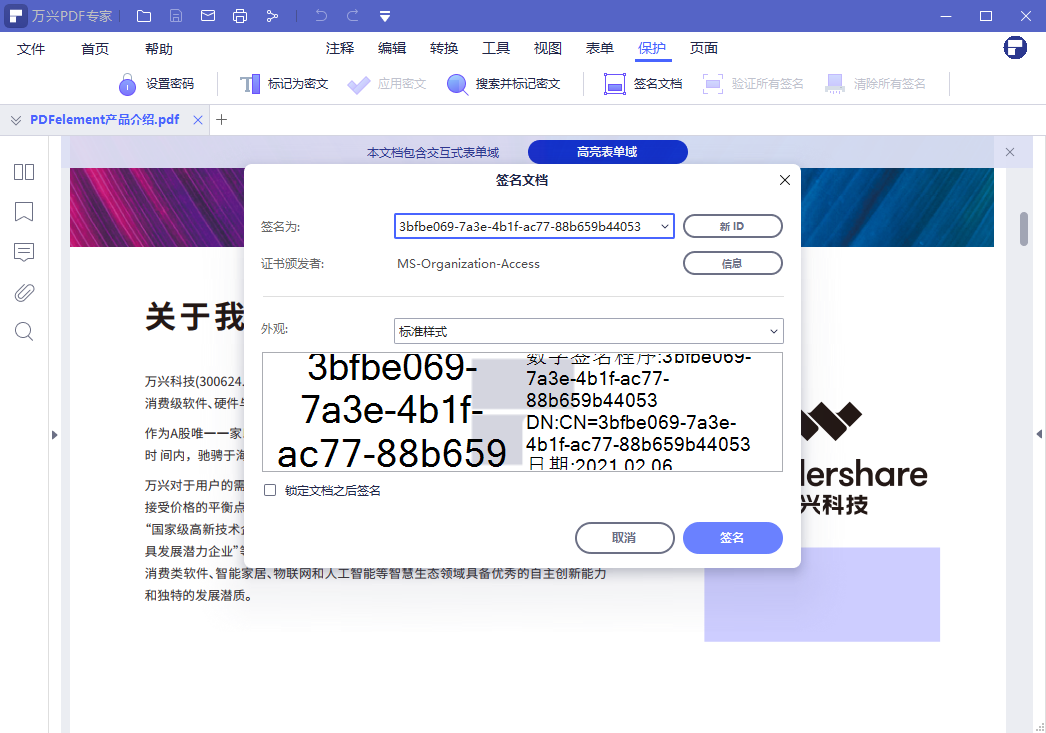Click the Wondershare account icon

click(x=1015, y=47)
